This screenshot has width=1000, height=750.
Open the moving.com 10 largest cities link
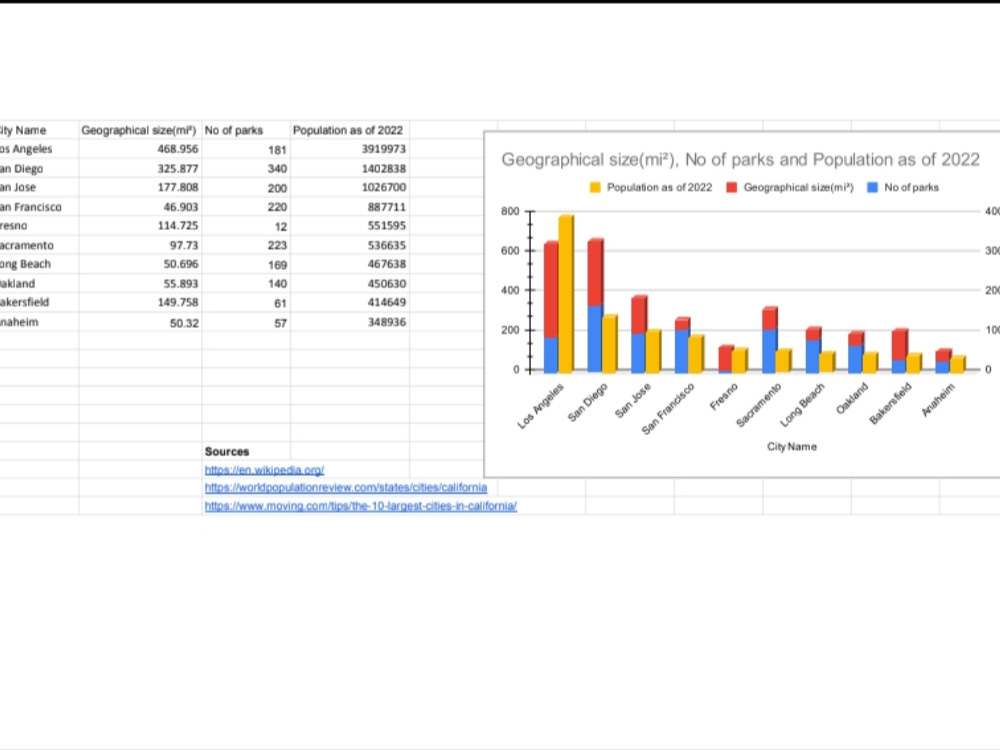(360, 506)
